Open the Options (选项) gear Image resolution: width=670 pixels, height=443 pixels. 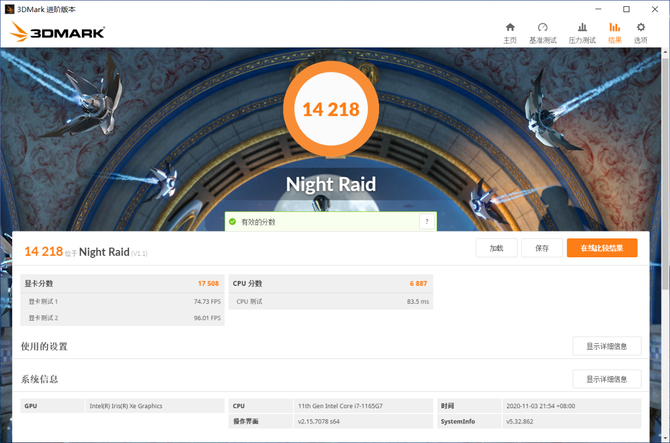(x=641, y=32)
